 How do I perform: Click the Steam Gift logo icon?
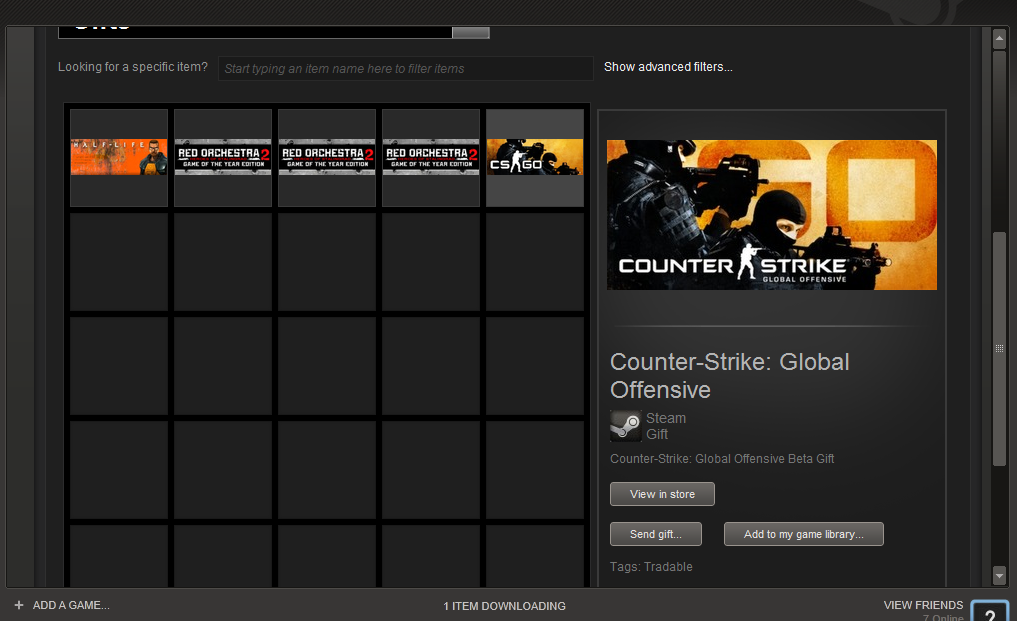pyautogui.click(x=626, y=426)
